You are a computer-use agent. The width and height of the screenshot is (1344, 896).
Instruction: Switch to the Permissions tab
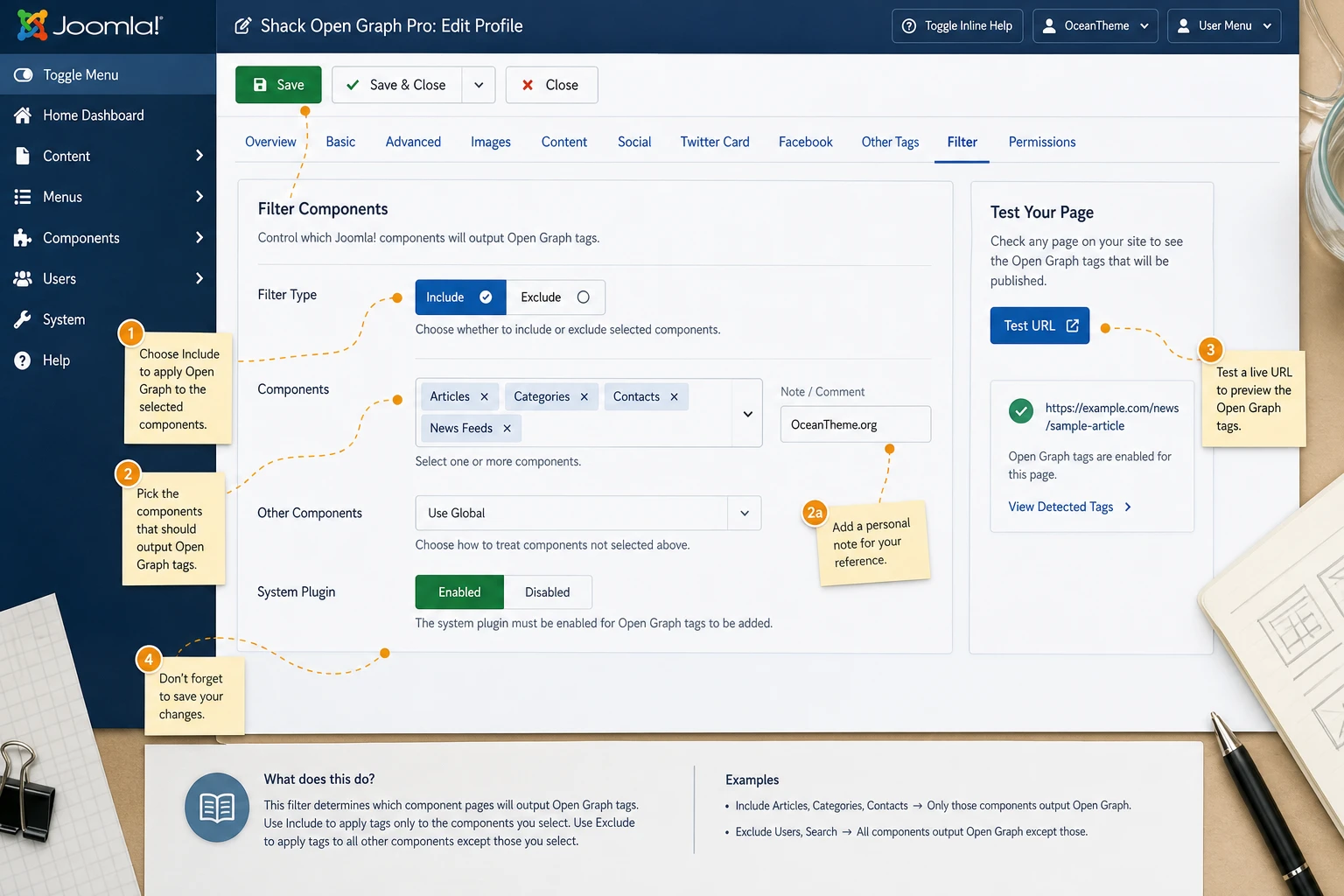click(1042, 142)
